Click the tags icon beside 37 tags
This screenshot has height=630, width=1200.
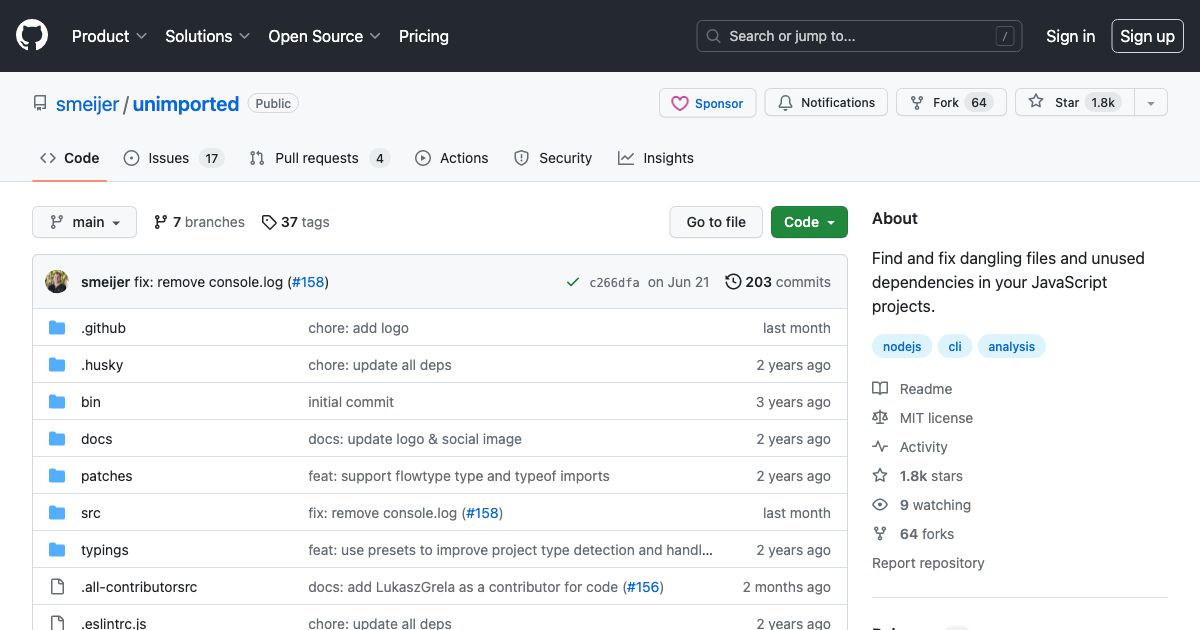click(268, 222)
